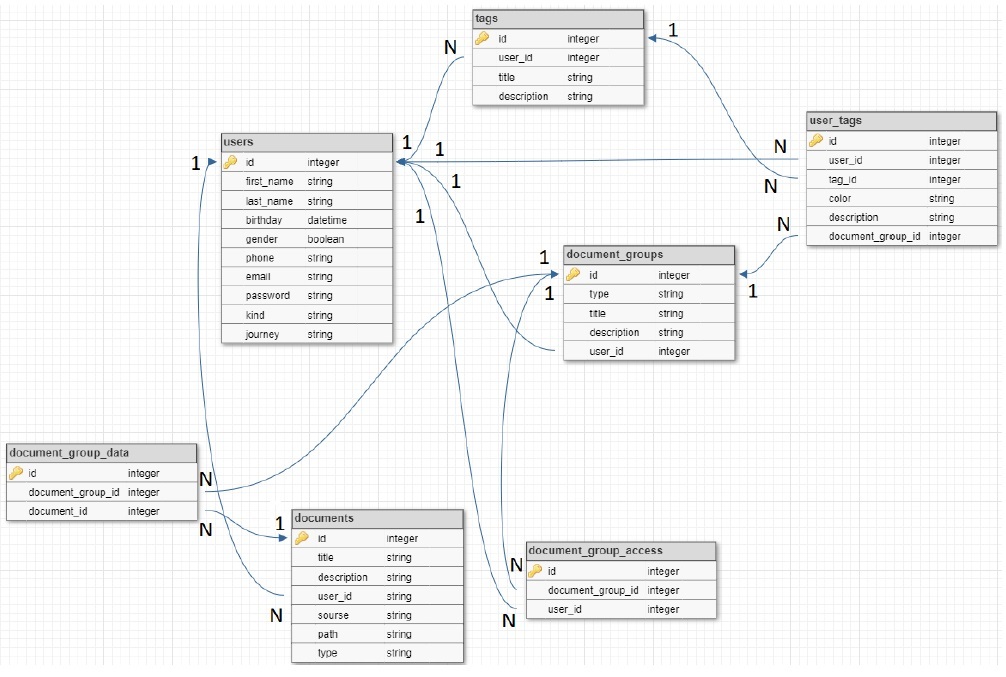Viewport: 1006px width, 677px height.
Task: Select the document_group_access table header
Action: 621,551
